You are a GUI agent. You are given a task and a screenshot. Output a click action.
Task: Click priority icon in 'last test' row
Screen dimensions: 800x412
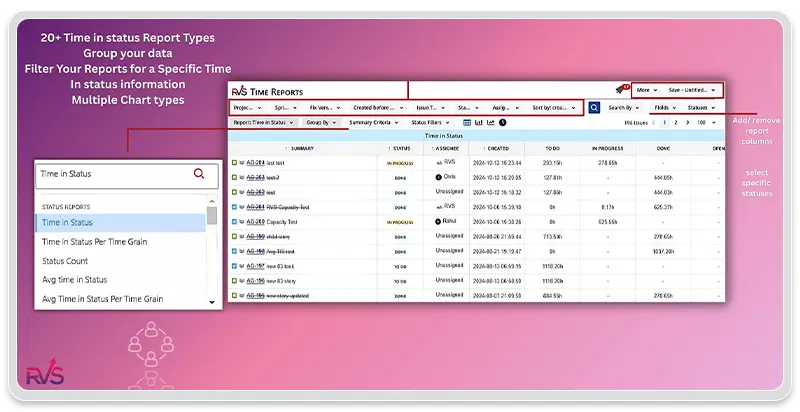point(242,163)
